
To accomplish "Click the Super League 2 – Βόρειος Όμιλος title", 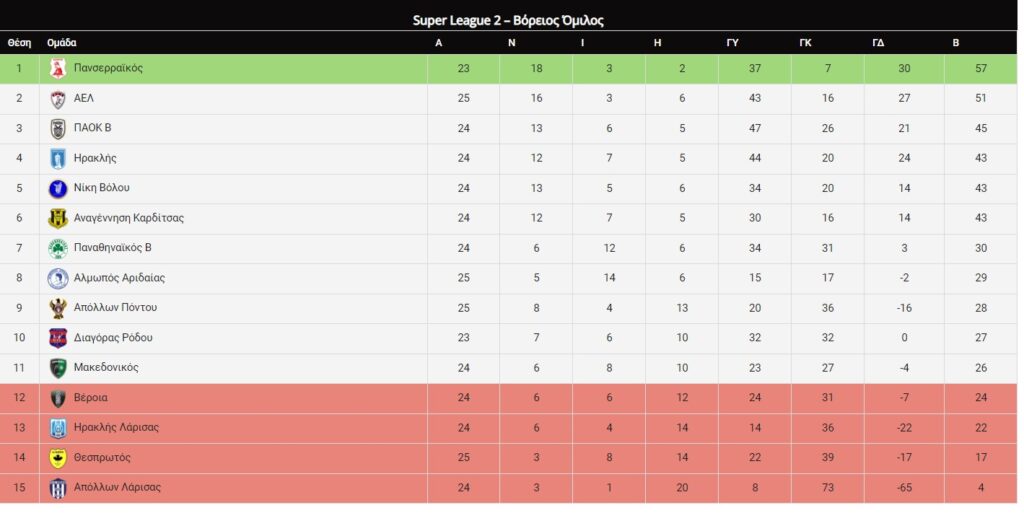I will [508, 20].
